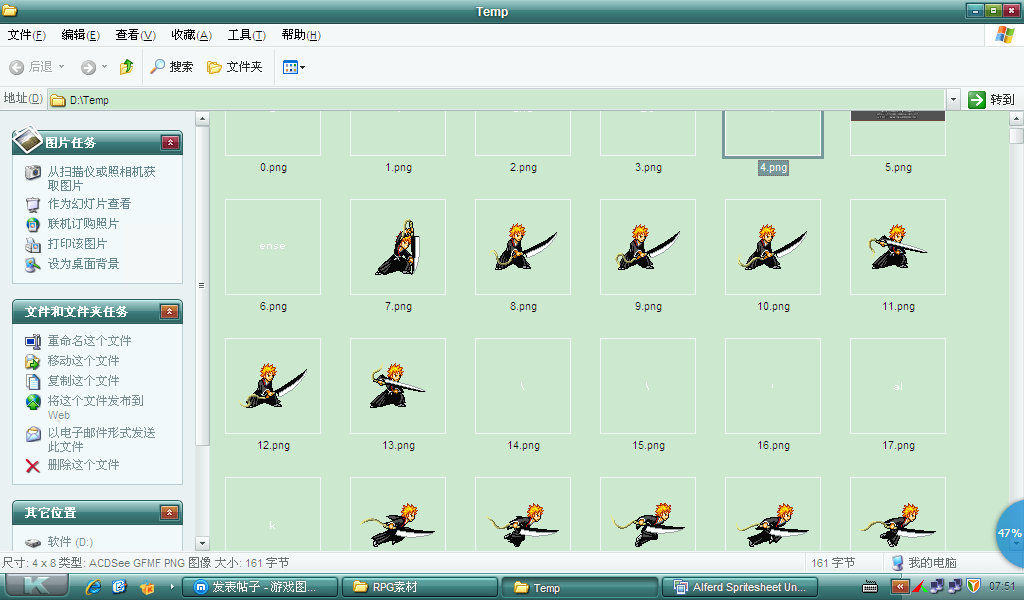Open 软件 (D:) drive icon link
The width and height of the screenshot is (1024, 600).
33,542
